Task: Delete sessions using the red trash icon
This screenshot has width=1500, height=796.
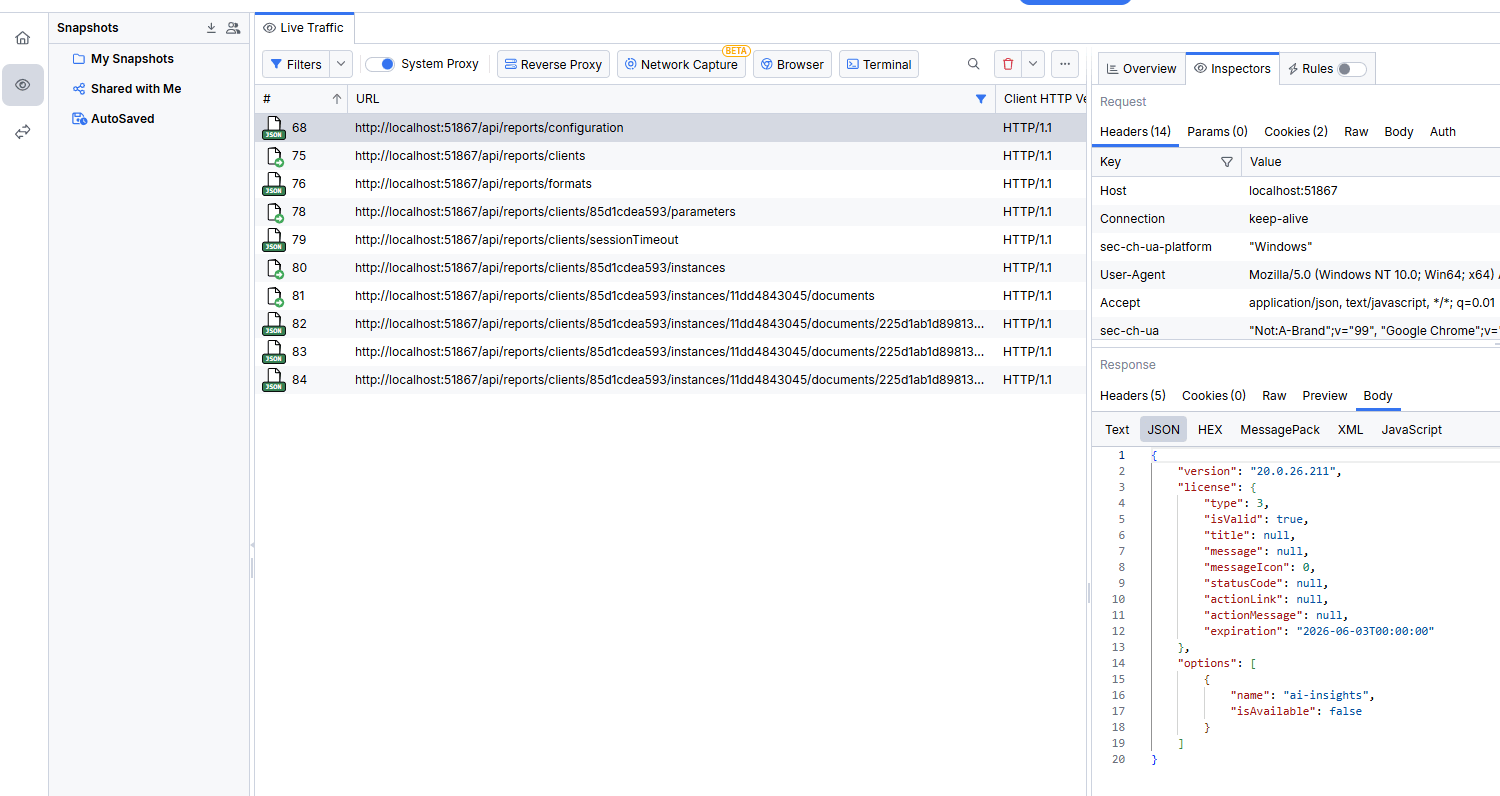Action: pos(1008,63)
